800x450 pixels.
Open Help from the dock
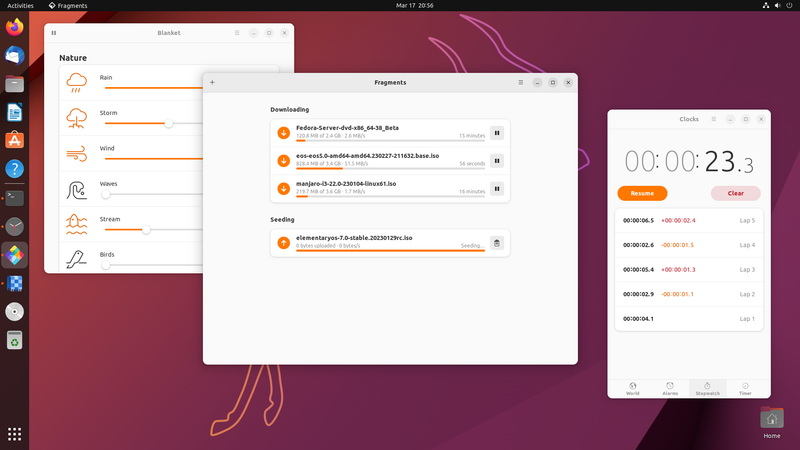[14, 169]
